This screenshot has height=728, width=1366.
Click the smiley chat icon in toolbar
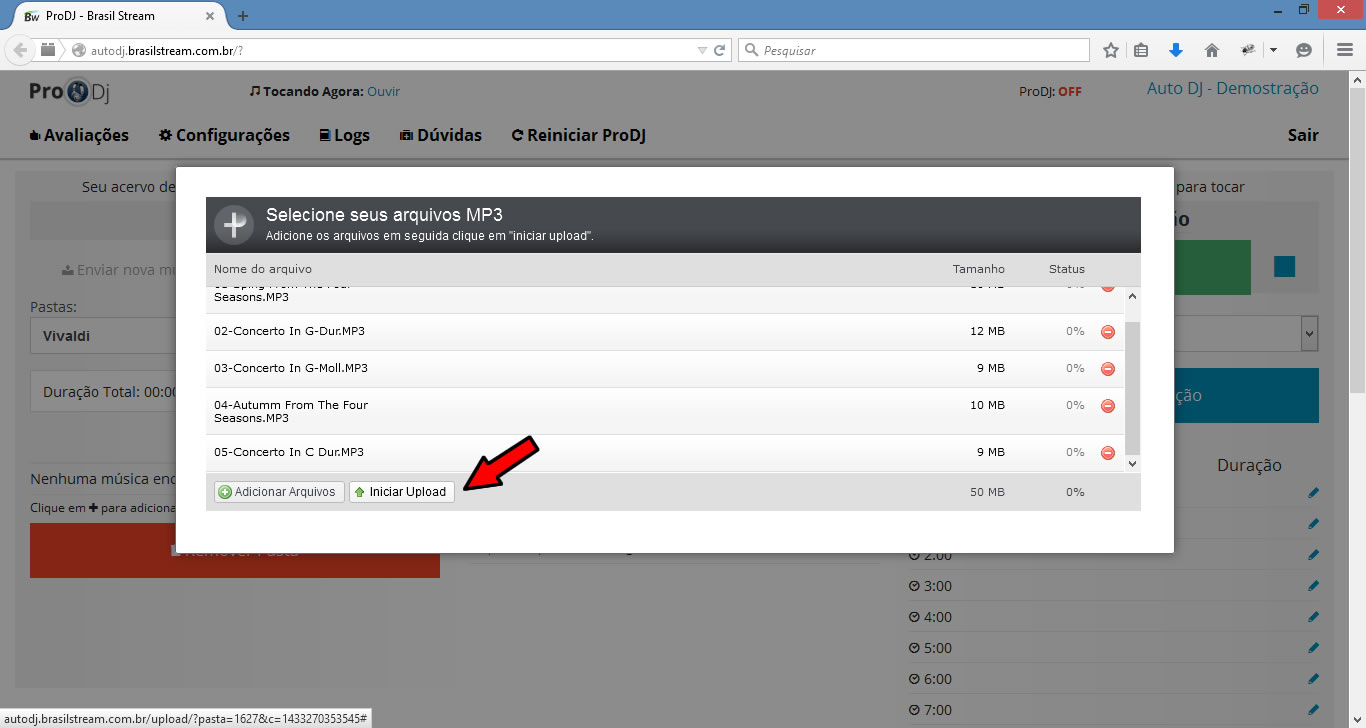pos(1304,50)
